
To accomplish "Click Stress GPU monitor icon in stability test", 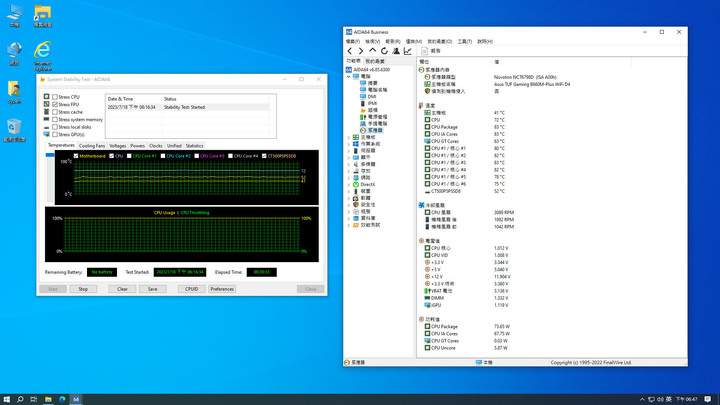I will (x=46, y=135).
